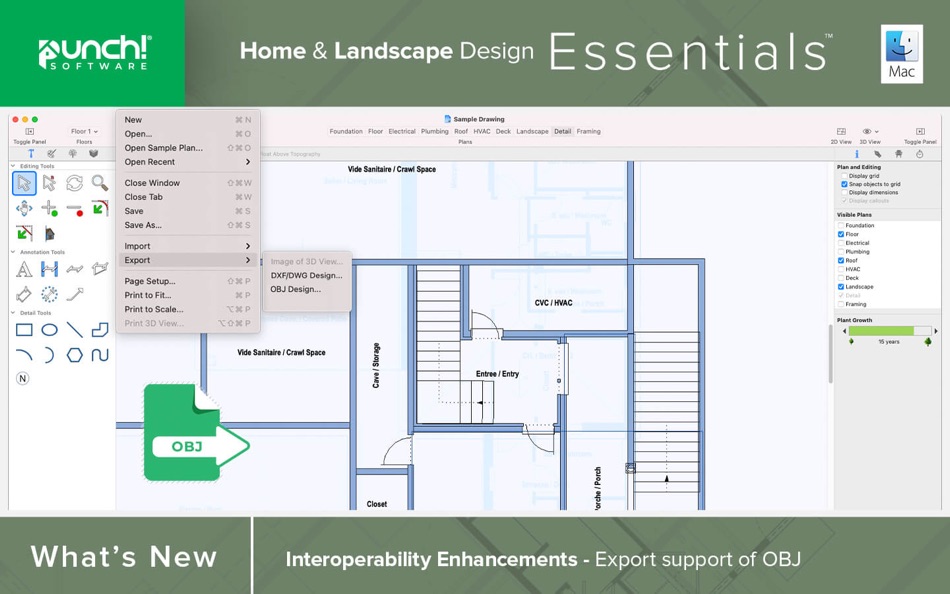Select the Ellipse detail tool
The width and height of the screenshot is (950, 594).
[49, 330]
